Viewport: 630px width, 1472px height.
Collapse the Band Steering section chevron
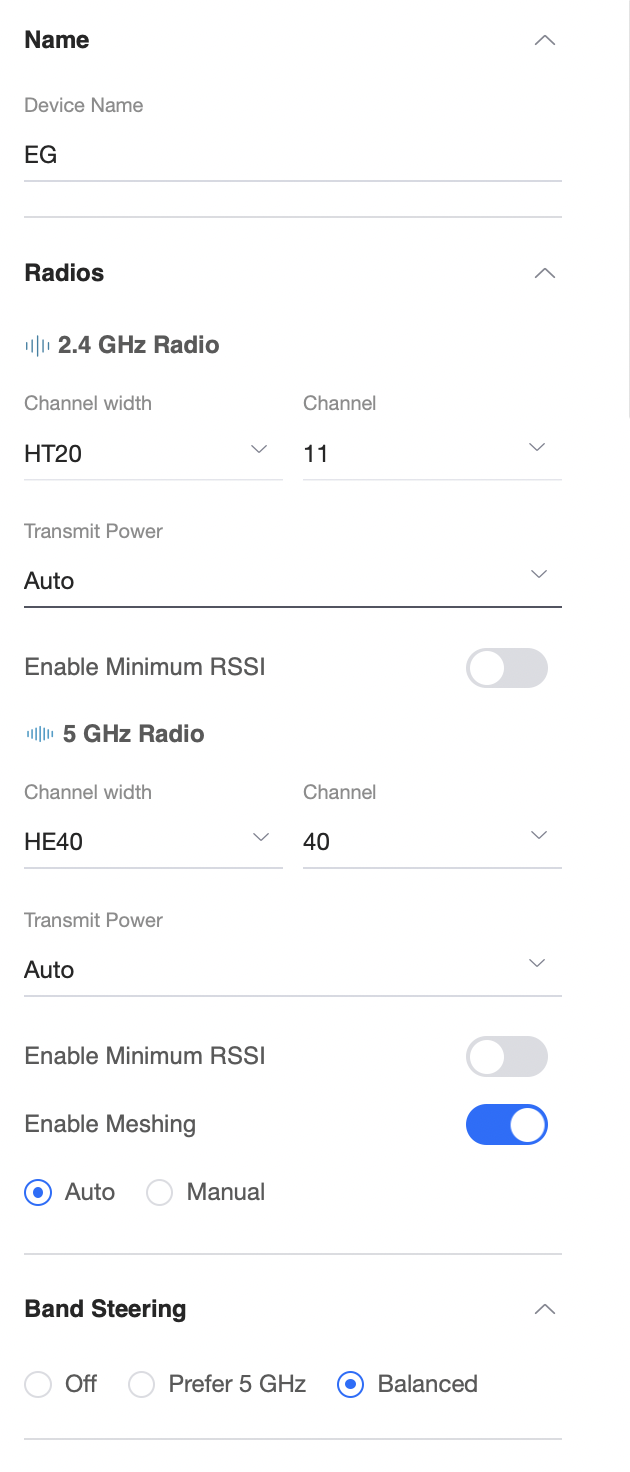point(544,1309)
